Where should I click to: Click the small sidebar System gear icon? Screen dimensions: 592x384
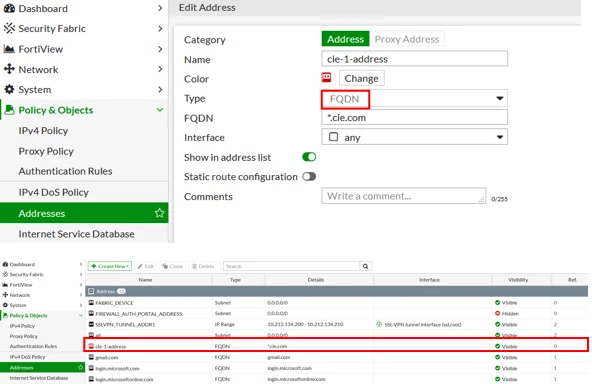point(5,305)
